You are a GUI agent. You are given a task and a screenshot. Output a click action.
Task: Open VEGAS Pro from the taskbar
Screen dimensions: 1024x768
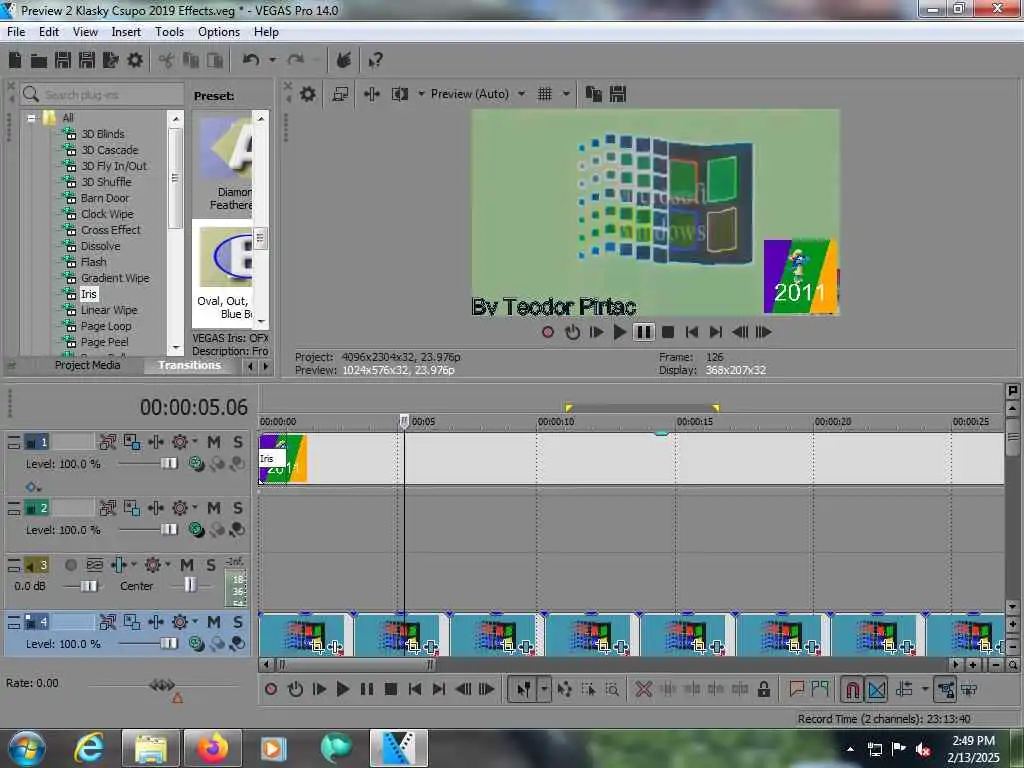tap(398, 748)
